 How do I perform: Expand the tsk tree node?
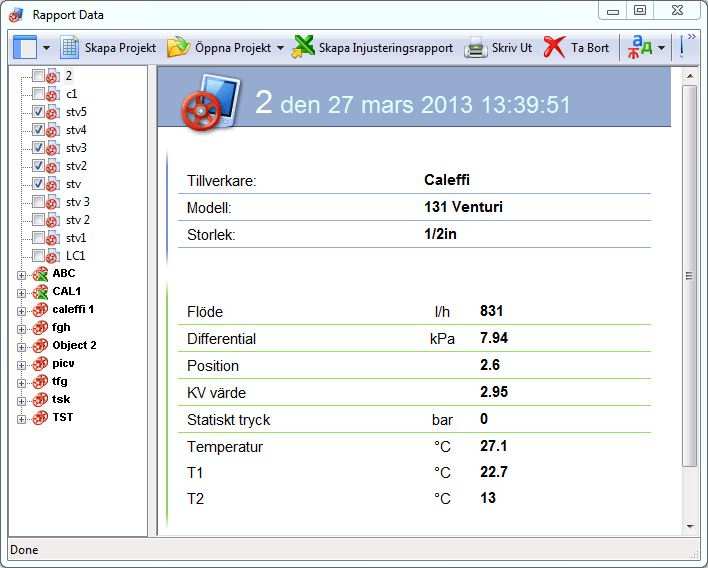click(21, 401)
